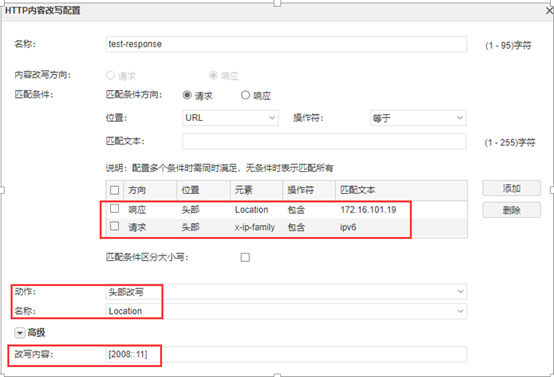Click the 删除 button
Viewport: 554px width, 377px height.
coord(511,210)
